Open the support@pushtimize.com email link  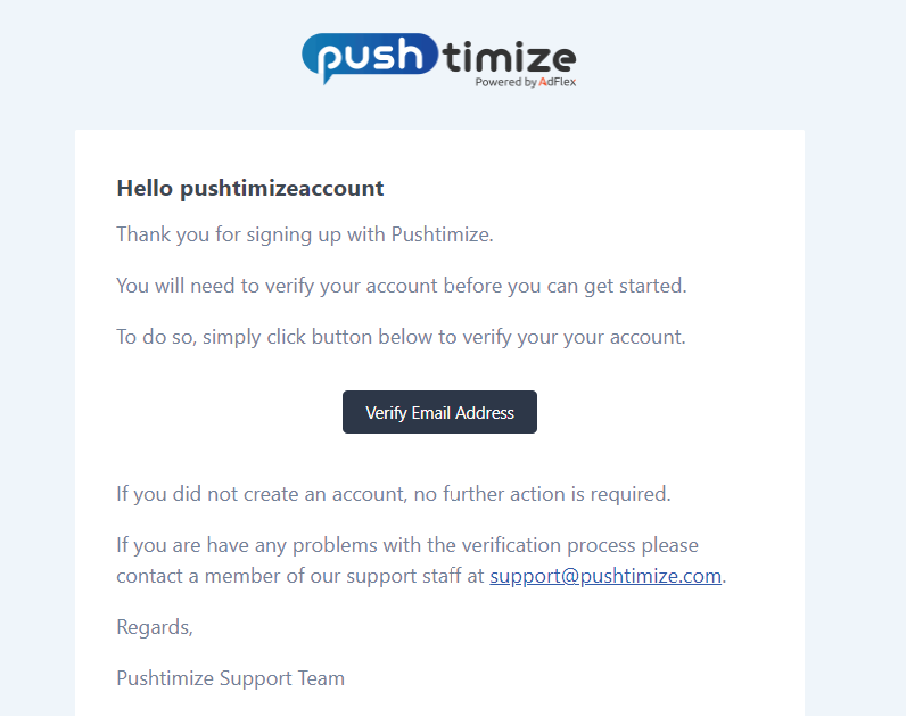point(606,576)
